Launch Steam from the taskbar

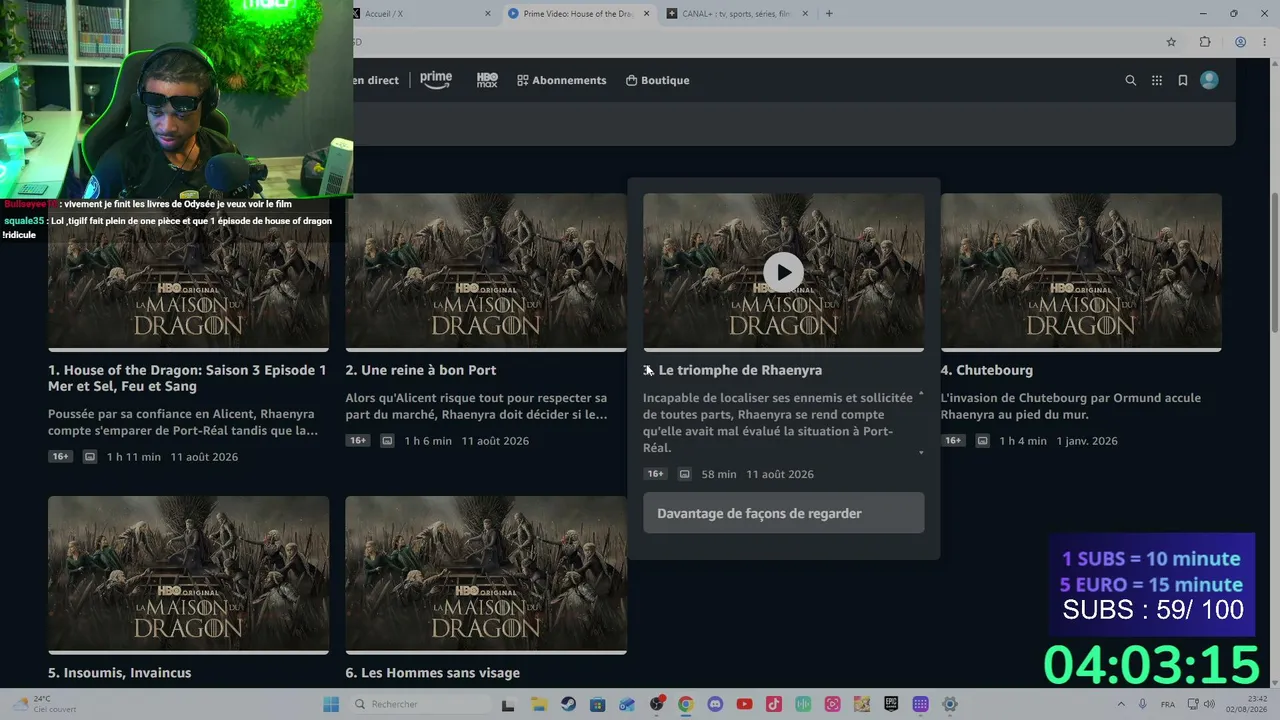click(x=568, y=704)
